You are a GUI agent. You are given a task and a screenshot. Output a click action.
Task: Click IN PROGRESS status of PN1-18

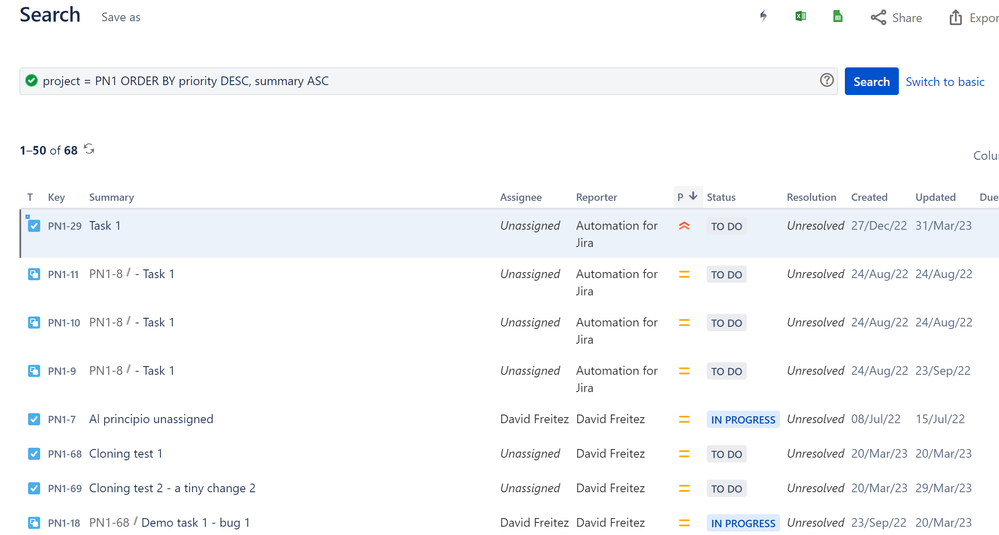743,524
